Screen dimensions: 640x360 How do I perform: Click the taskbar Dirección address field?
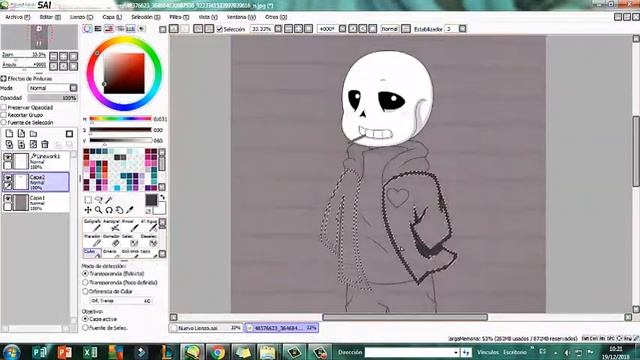(x=412, y=352)
